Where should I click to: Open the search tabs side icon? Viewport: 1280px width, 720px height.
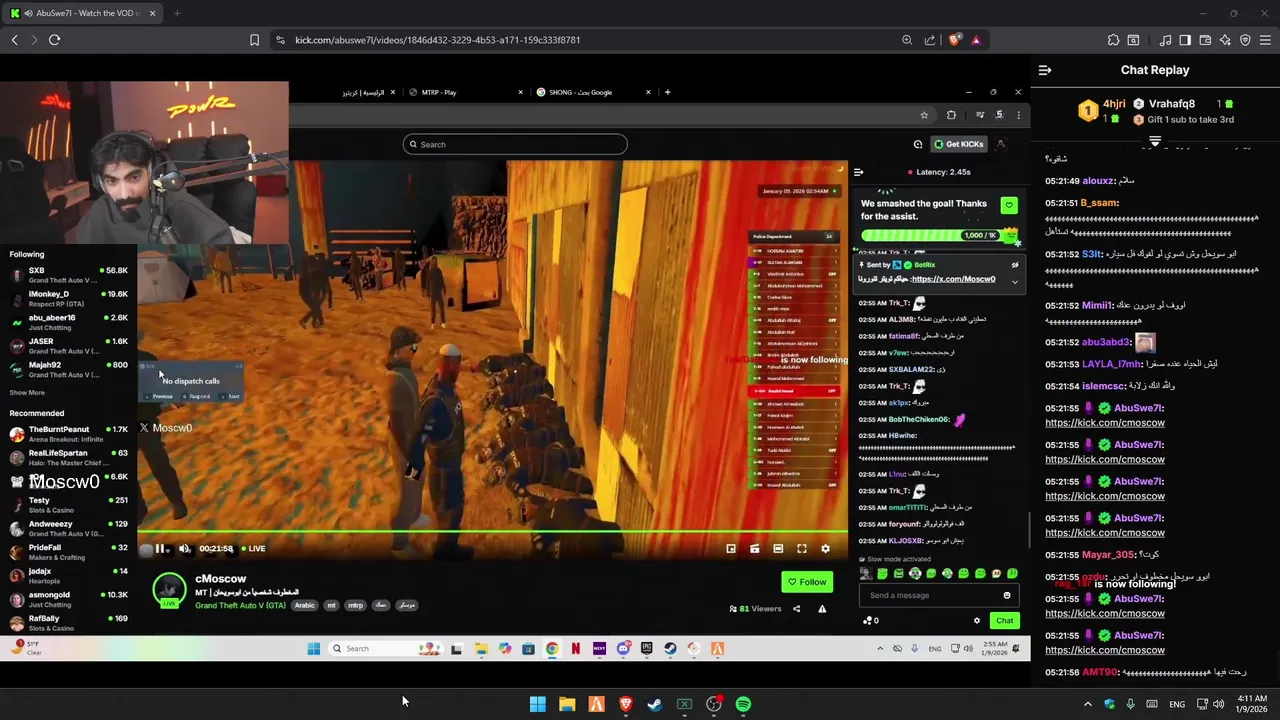click(1133, 40)
